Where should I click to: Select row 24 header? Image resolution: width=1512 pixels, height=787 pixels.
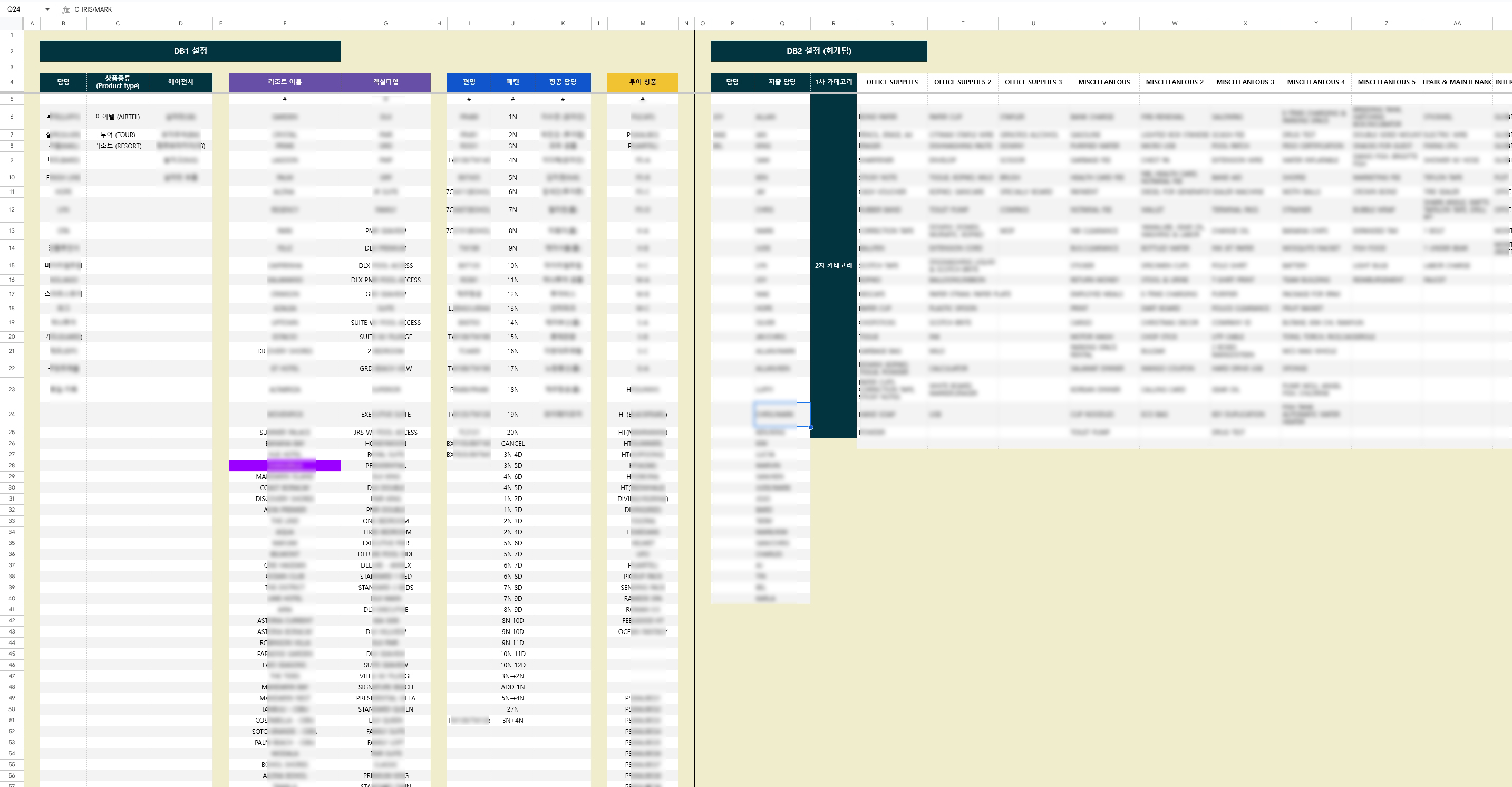11,414
